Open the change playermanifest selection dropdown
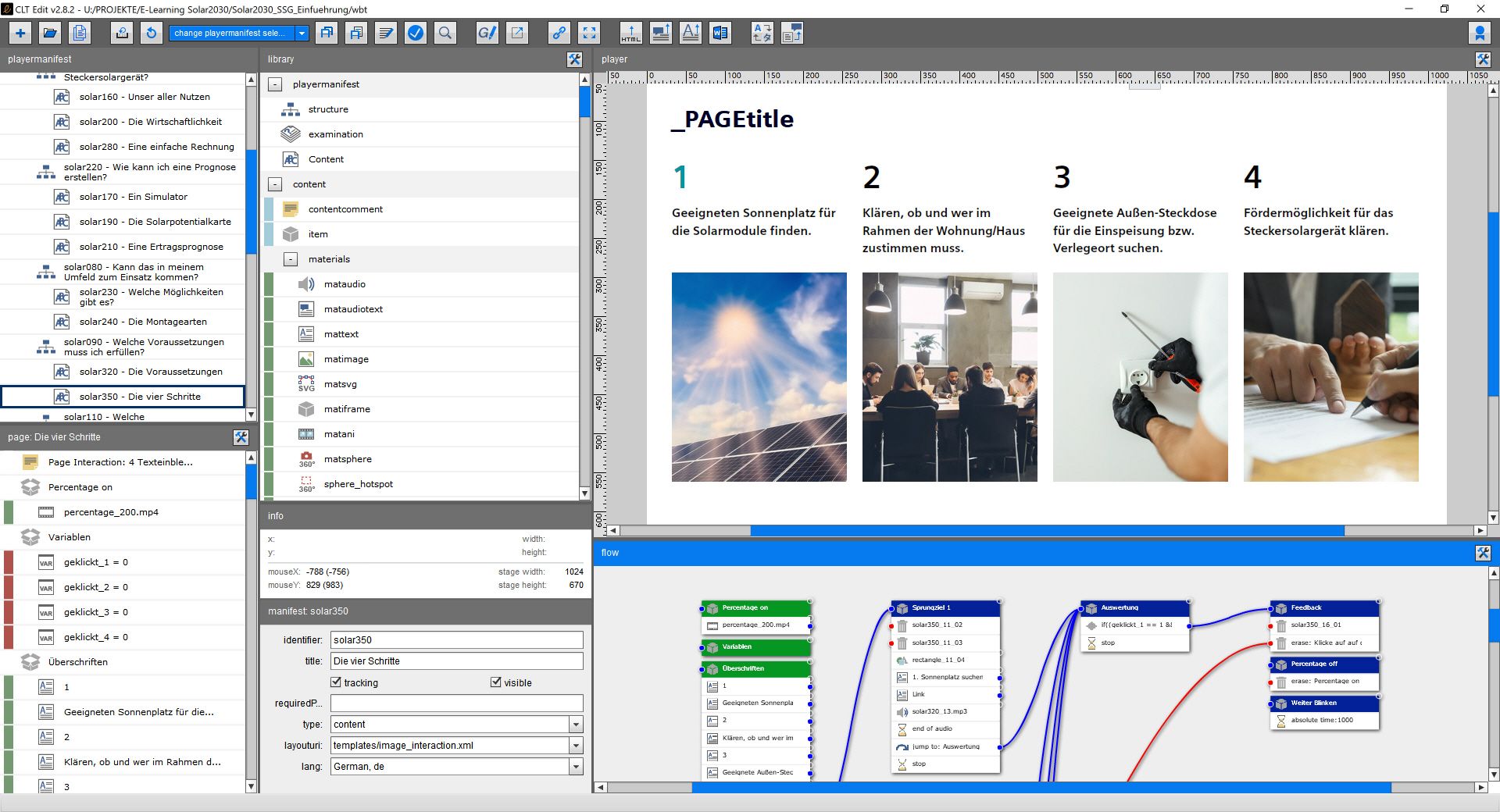Screen dimensions: 1500x812 302,33
